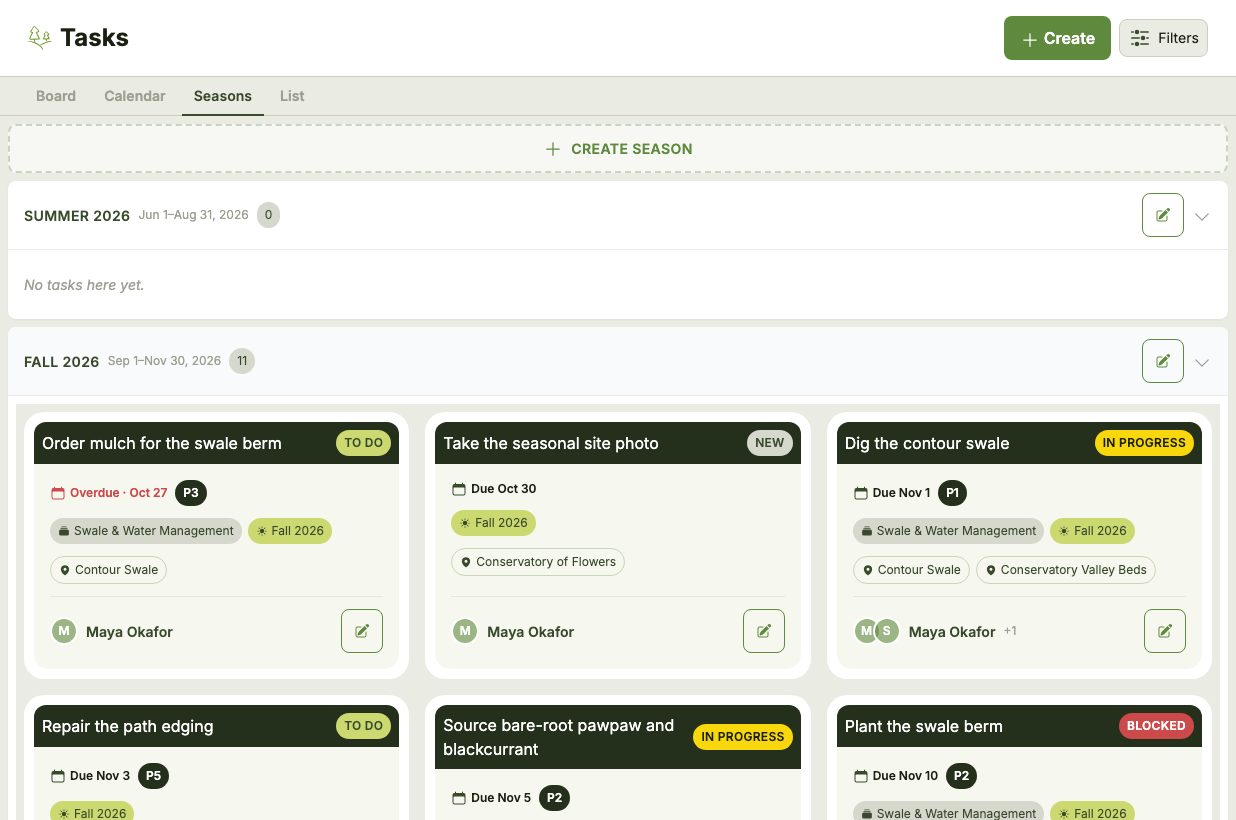1236x820 pixels.
Task: Switch to the Calendar tab
Action: point(135,96)
